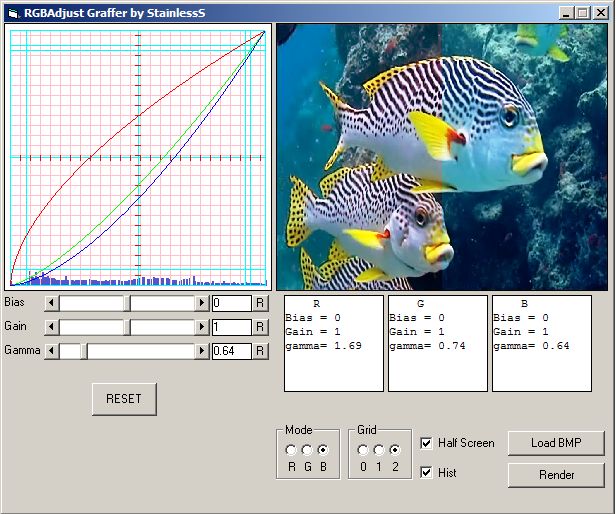Maximize the RGBAdjust Graffer window

click(583, 13)
